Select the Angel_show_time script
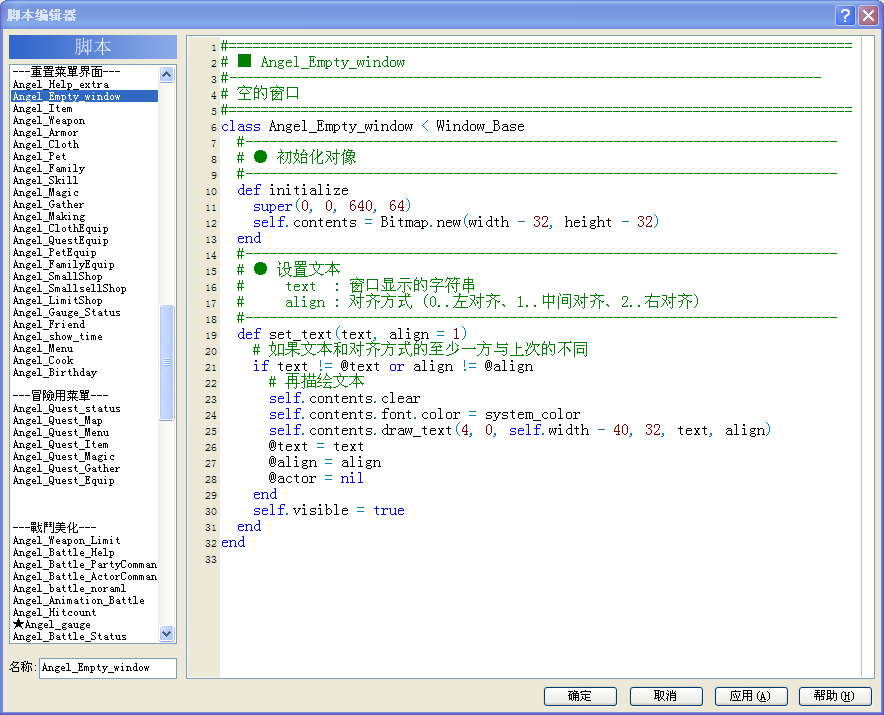The height and width of the screenshot is (715, 884). pyautogui.click(x=58, y=337)
